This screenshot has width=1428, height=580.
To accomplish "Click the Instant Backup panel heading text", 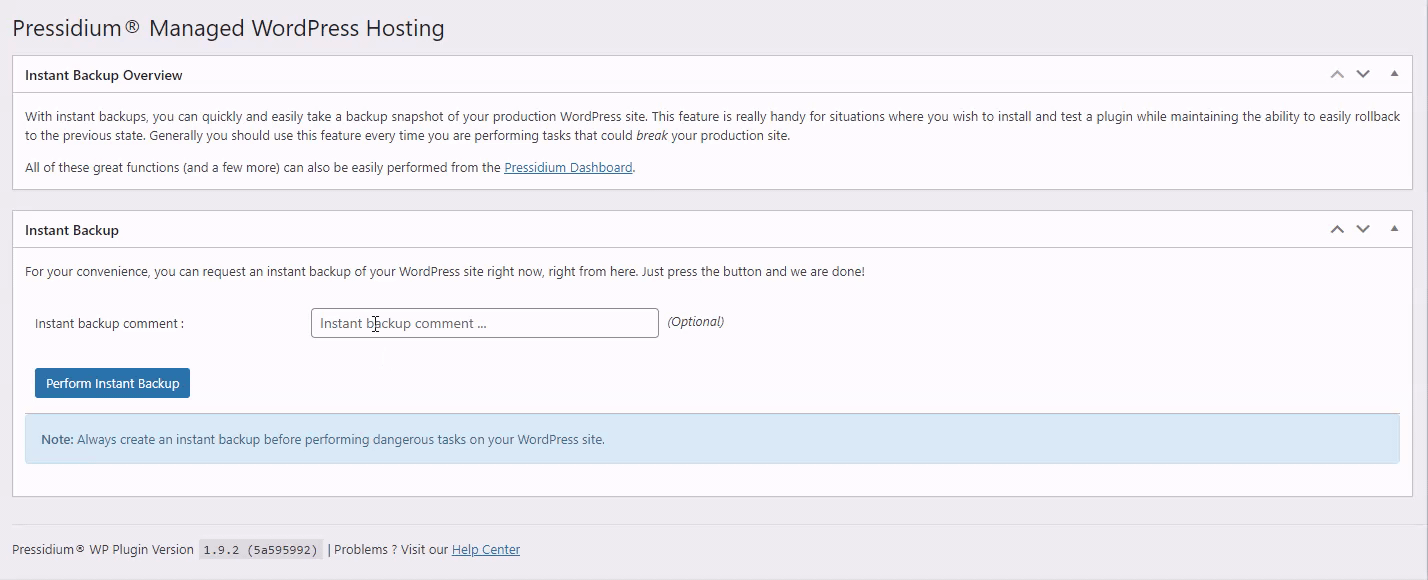I will pyautogui.click(x=72, y=230).
